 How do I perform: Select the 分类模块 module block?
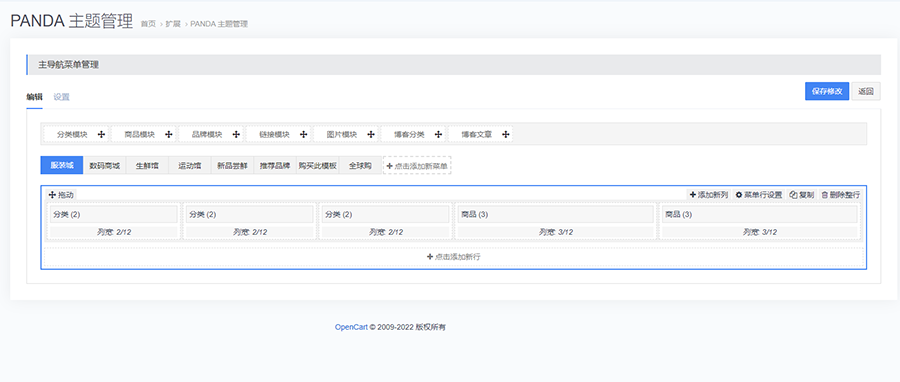[x=76, y=134]
